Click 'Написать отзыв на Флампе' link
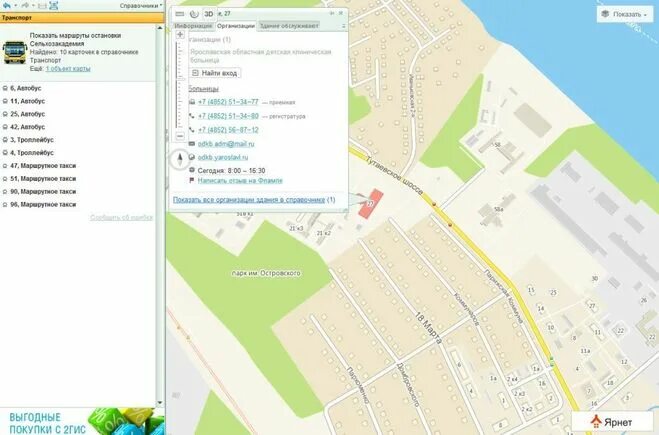Image resolution: width=659 pixels, height=435 pixels. [240, 181]
